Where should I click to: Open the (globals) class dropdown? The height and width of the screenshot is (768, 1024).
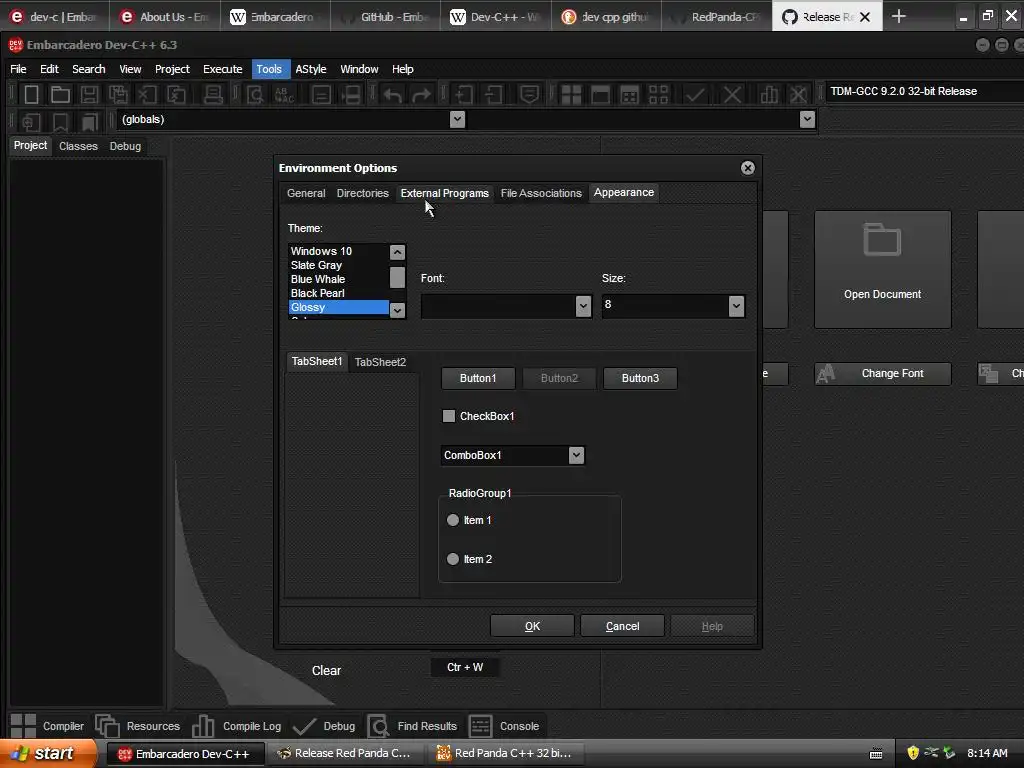pos(457,120)
